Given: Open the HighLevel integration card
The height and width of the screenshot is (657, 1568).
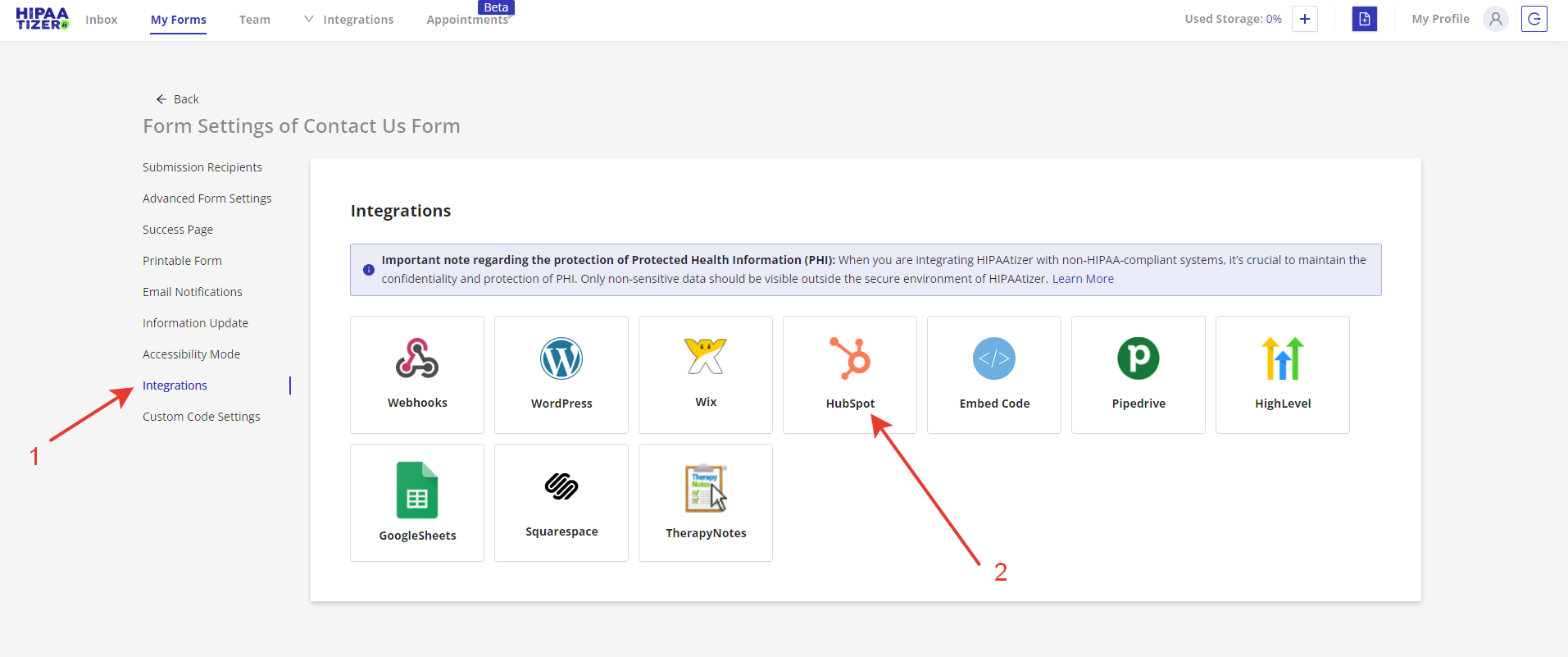Looking at the screenshot, I should point(1283,375).
